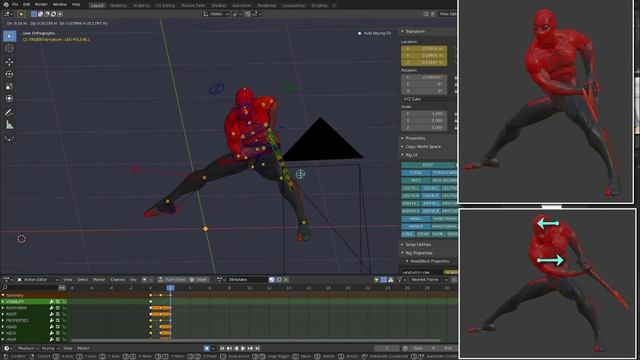Switch to the Sculpting workspace tab
The height and width of the screenshot is (360, 640).
(141, 6)
